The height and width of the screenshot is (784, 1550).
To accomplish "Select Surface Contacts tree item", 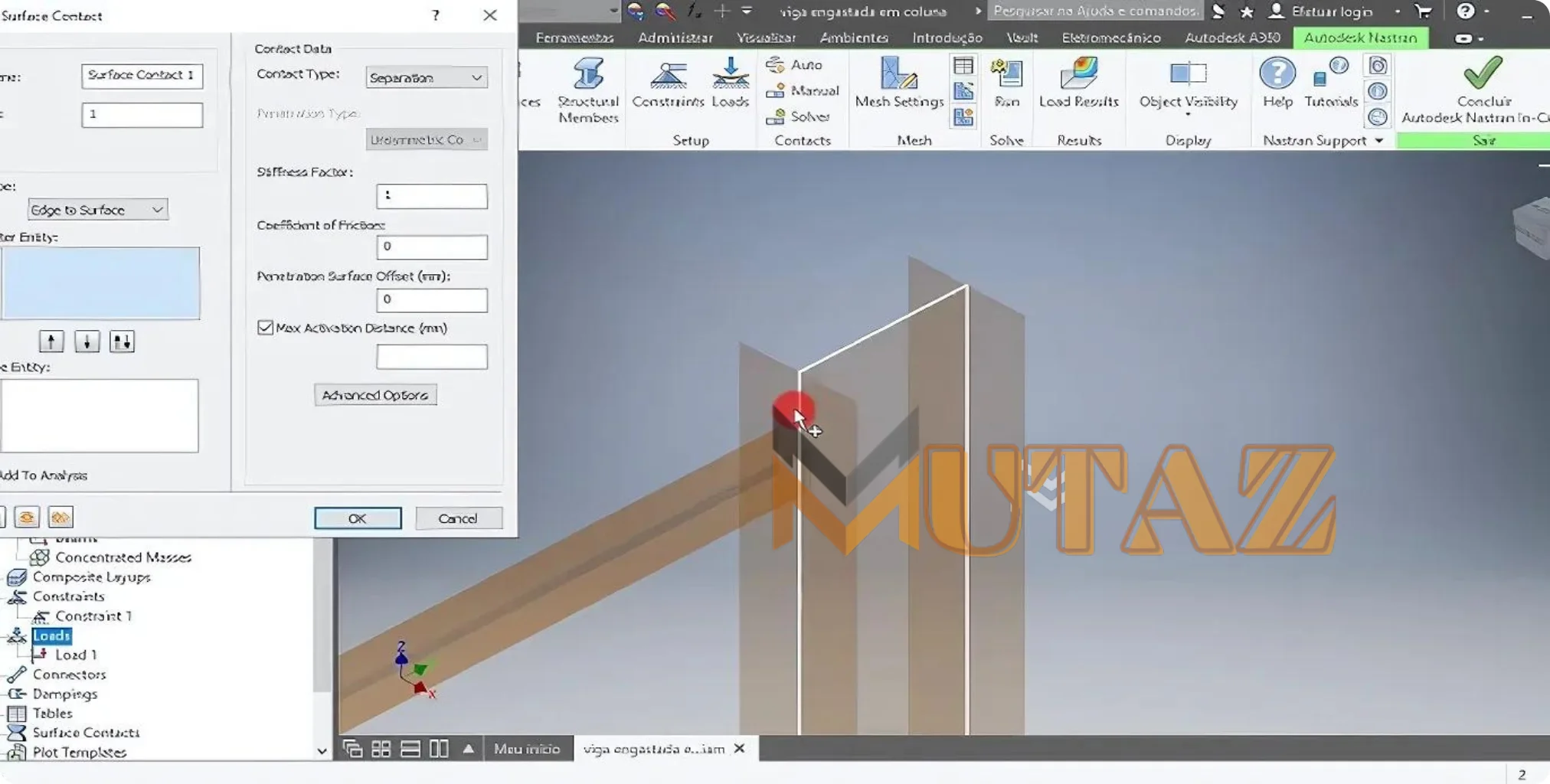I will click(86, 733).
